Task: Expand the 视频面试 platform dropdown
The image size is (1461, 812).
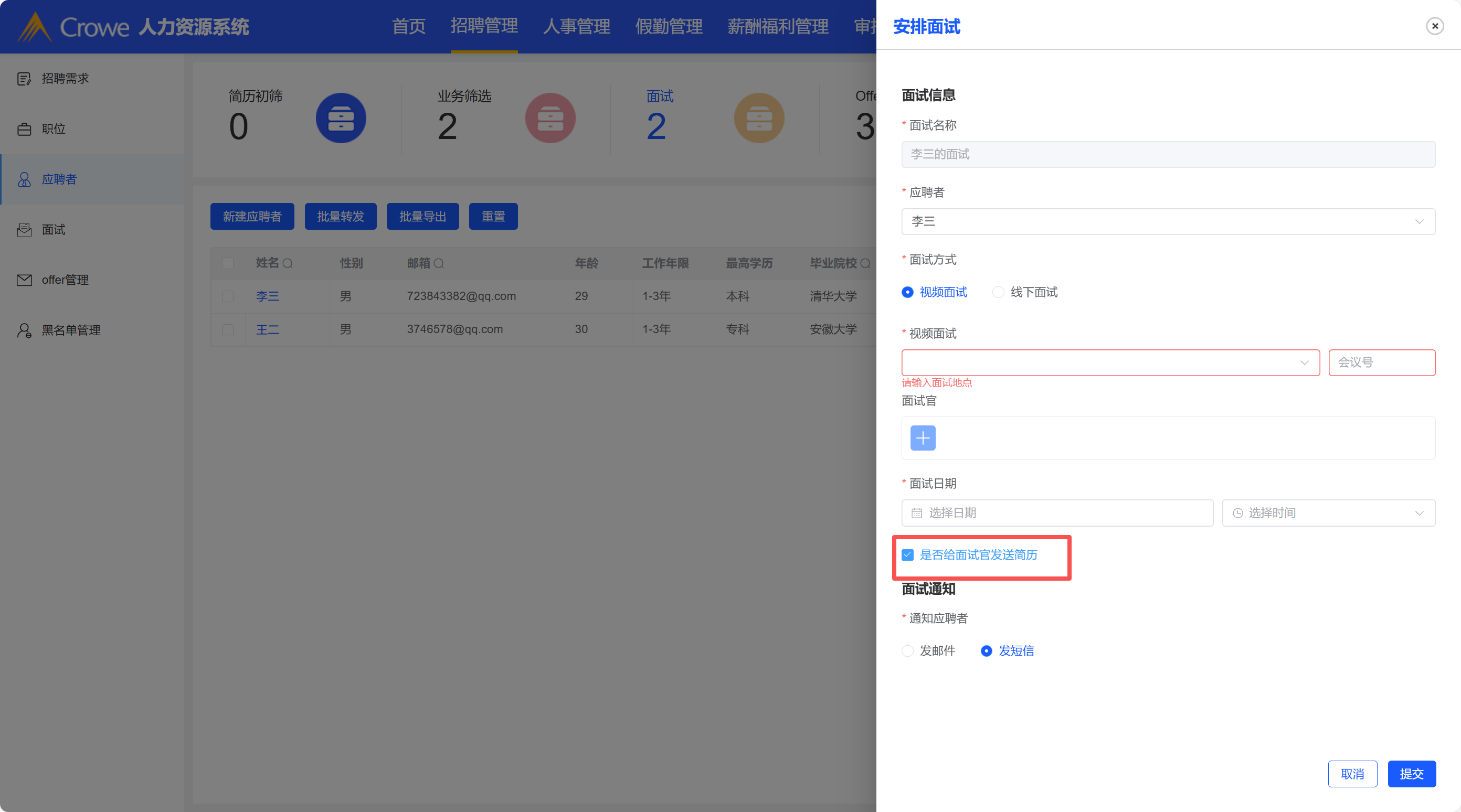Action: click(1110, 362)
